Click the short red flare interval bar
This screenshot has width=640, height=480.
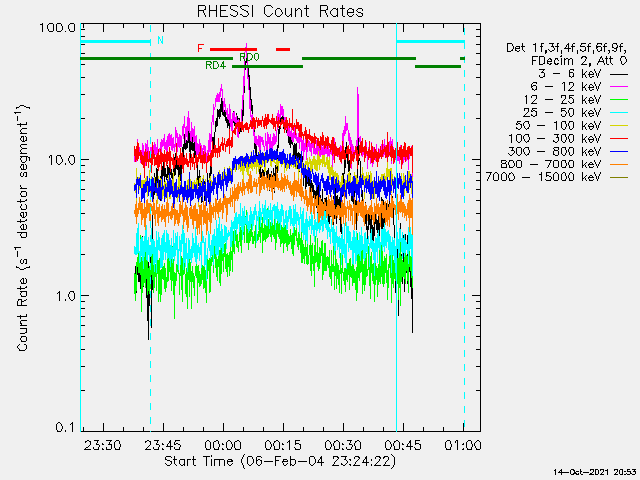click(283, 49)
